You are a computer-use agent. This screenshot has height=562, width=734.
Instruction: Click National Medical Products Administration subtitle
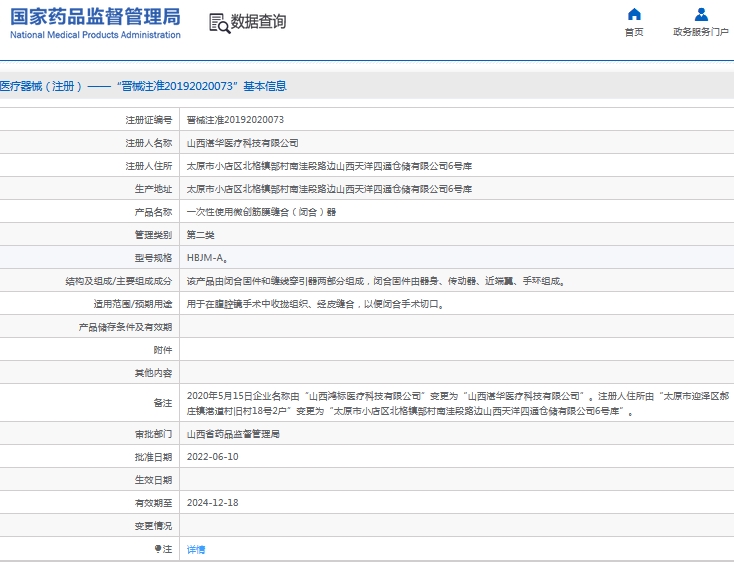pyautogui.click(x=95, y=35)
